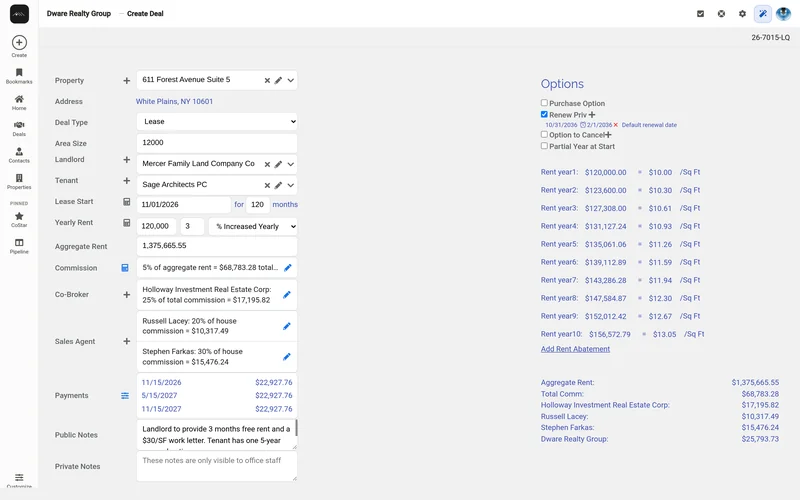
Task: Add another Renew Priv option
Action: (x=592, y=115)
